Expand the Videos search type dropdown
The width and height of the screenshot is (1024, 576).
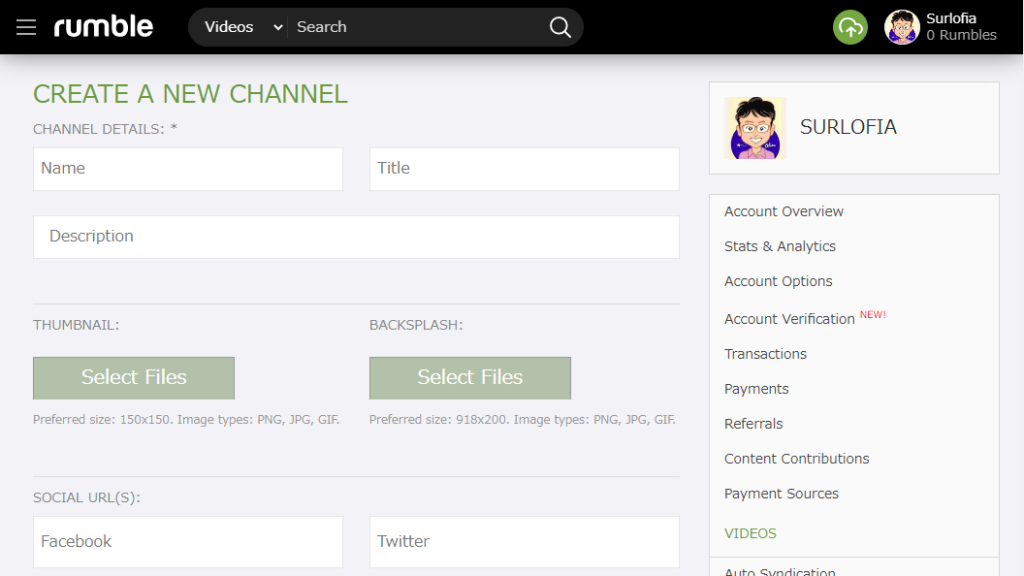[243, 27]
